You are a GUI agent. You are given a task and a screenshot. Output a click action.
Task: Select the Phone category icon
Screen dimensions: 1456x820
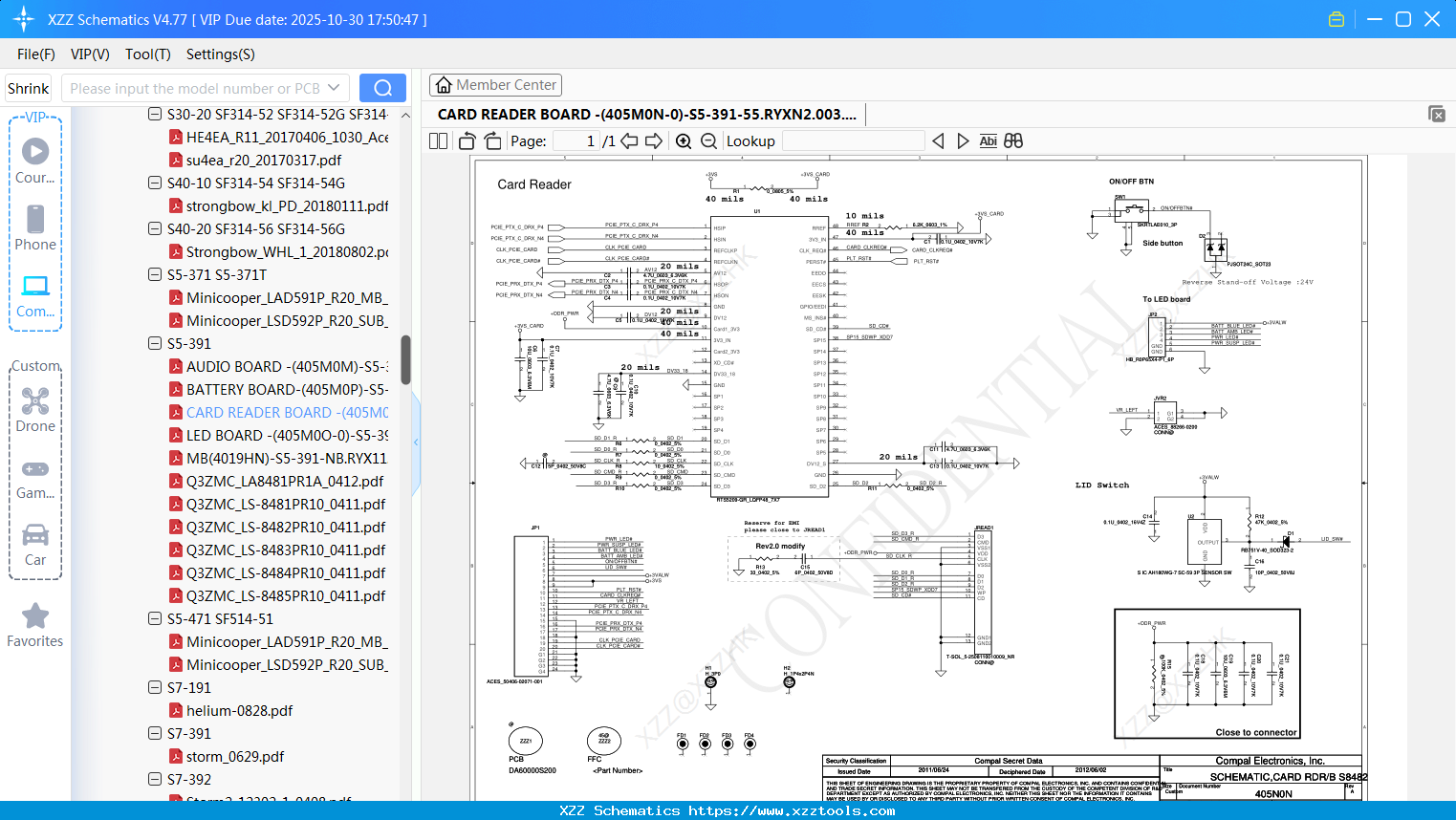[x=35, y=227]
